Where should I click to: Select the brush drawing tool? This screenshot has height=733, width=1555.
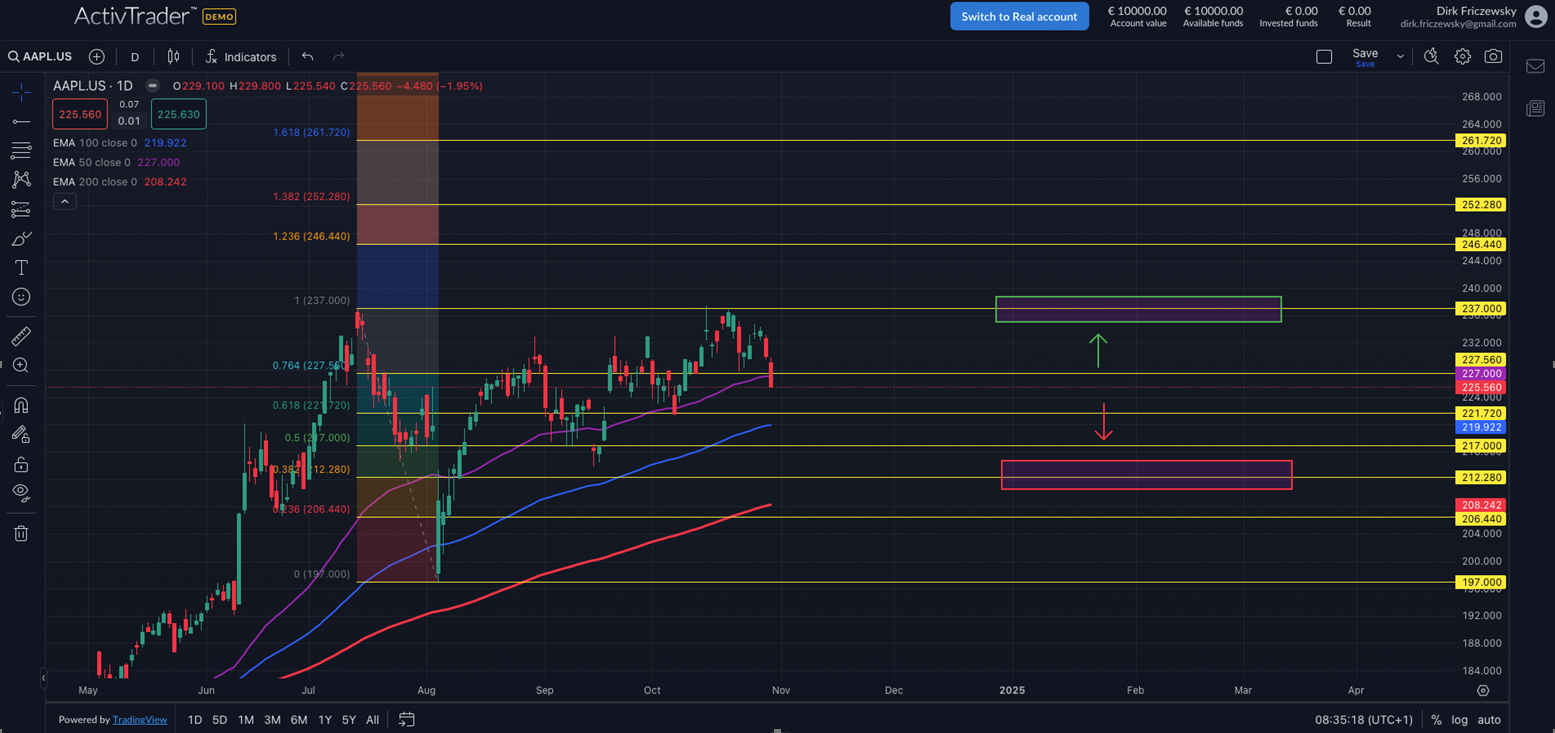coord(21,239)
